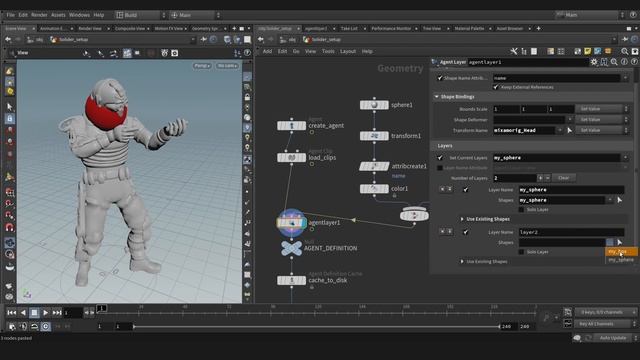Screen dimensions: 640x360
Task: Toggle enable checkbox for layer2
Action: (x=466, y=232)
